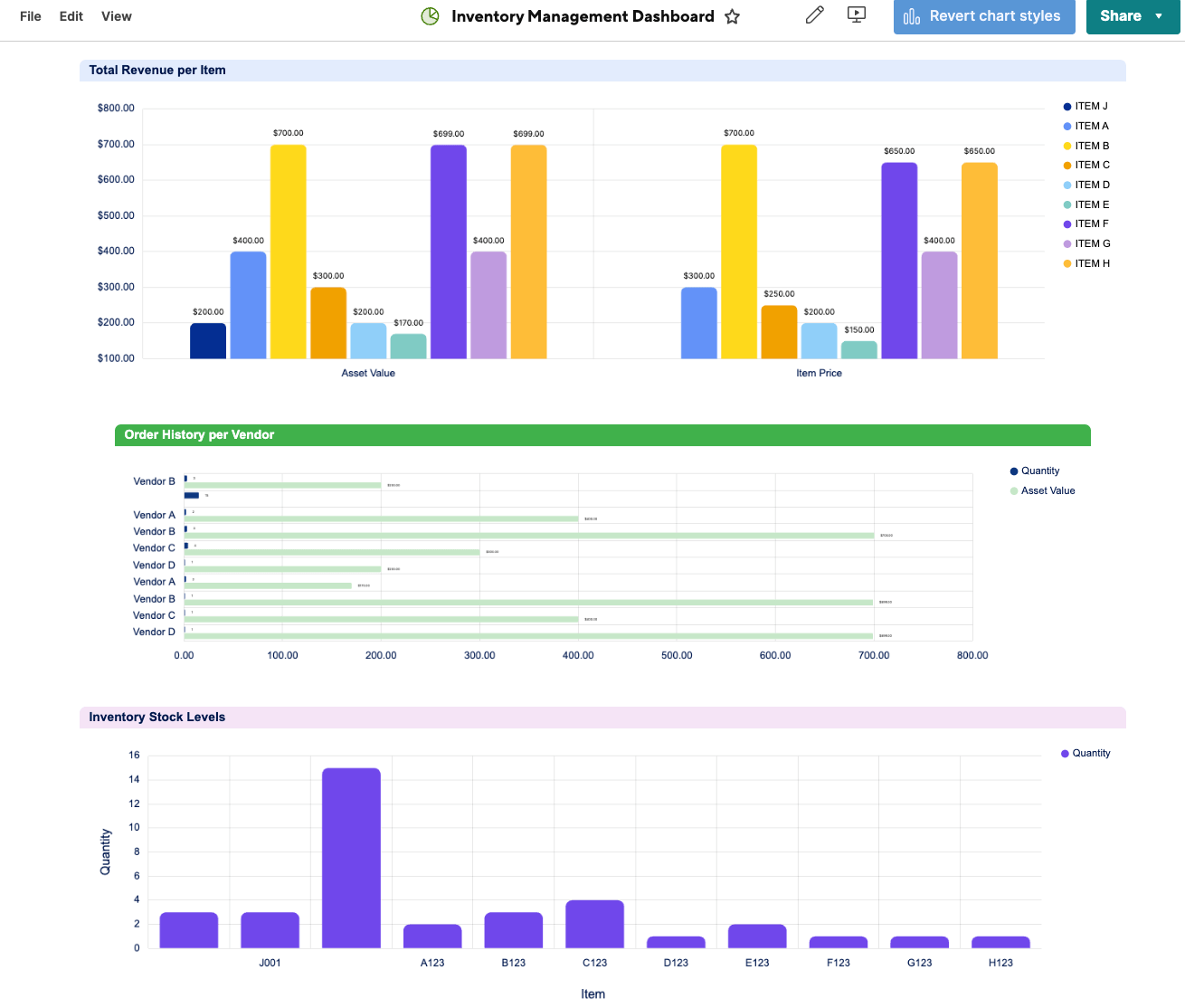Screen dimensions: 1185x1008
Task: Click the Order History per Vendor header
Action: coord(199,434)
